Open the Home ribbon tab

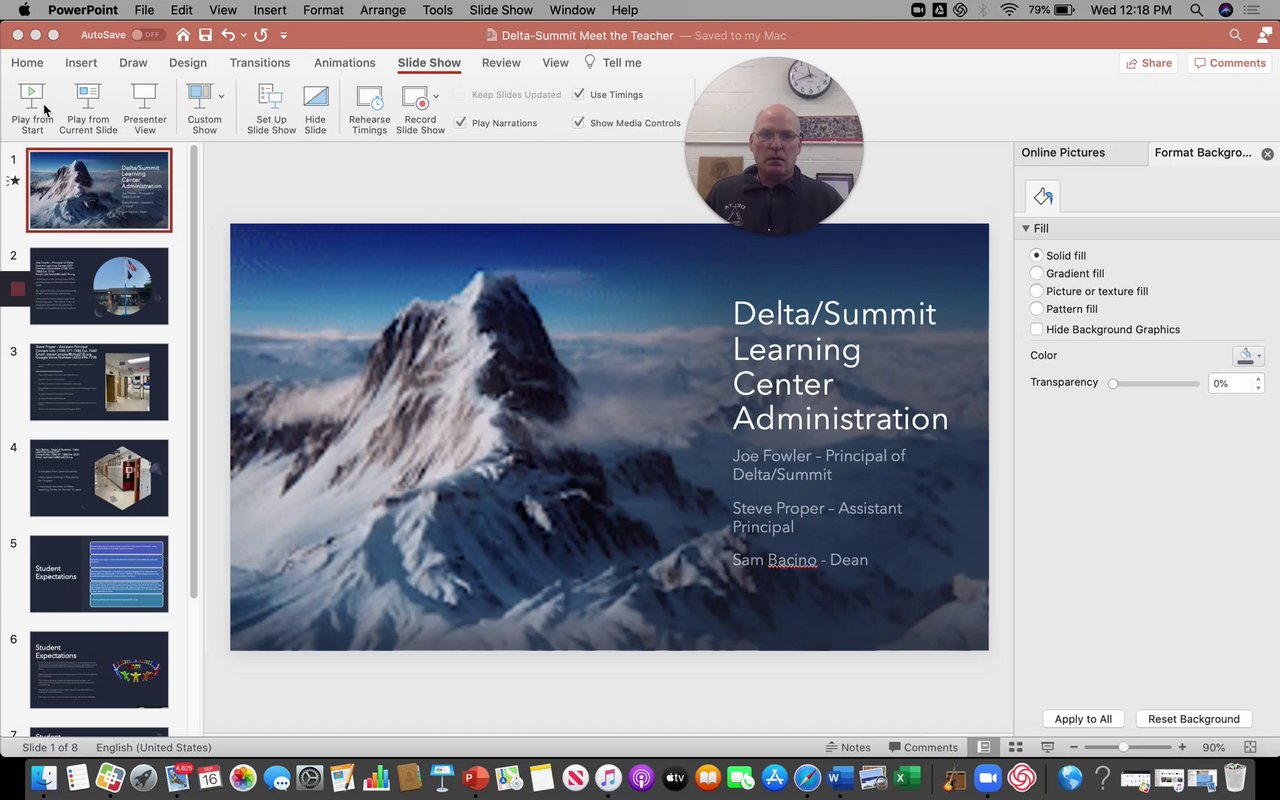coord(27,62)
